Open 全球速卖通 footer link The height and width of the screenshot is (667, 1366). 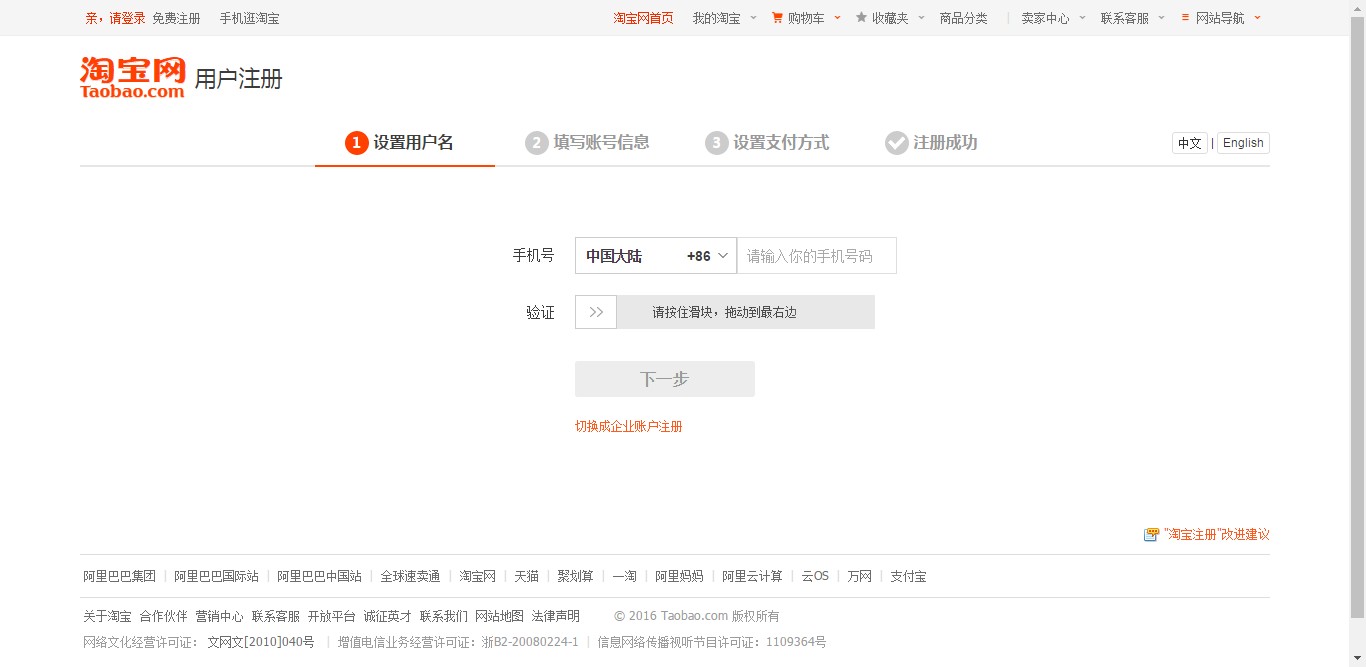click(x=410, y=576)
